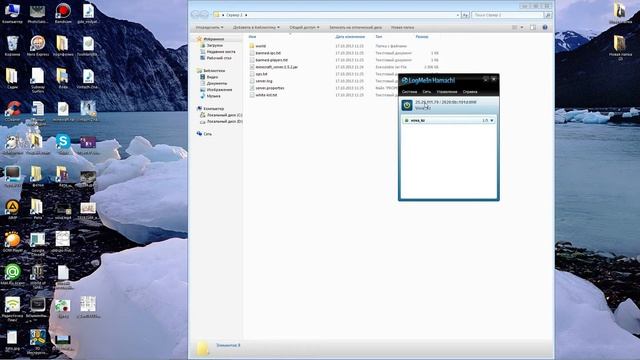Sort by the Имя column header
This screenshot has height=360, width=640.
pos(252,37)
